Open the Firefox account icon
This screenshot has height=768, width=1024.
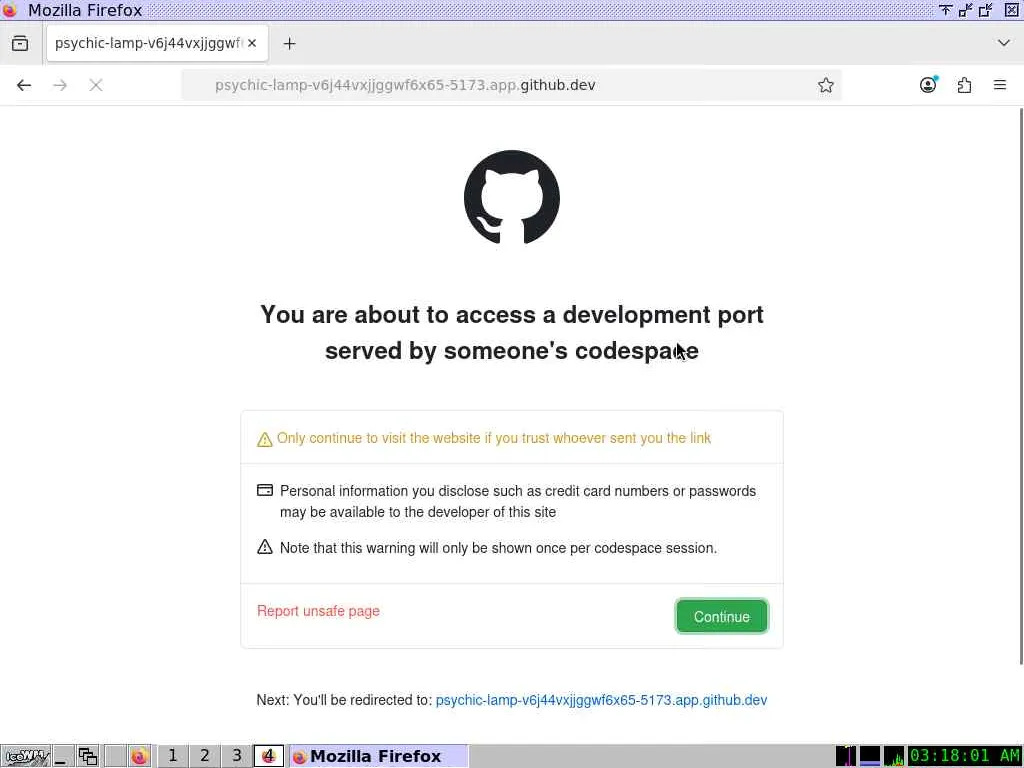[x=928, y=85]
